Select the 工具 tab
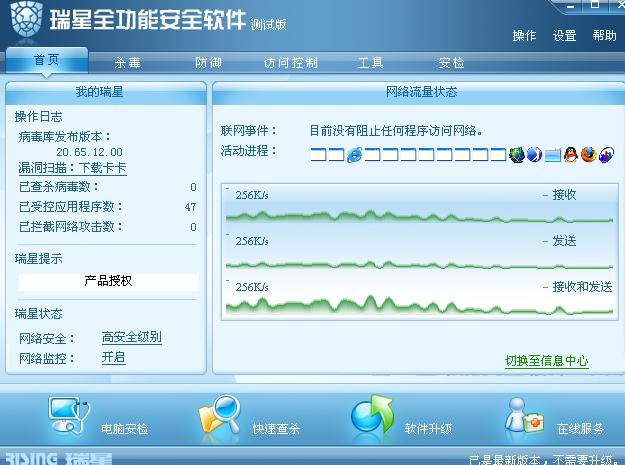This screenshot has height=465, width=625. coord(371,63)
